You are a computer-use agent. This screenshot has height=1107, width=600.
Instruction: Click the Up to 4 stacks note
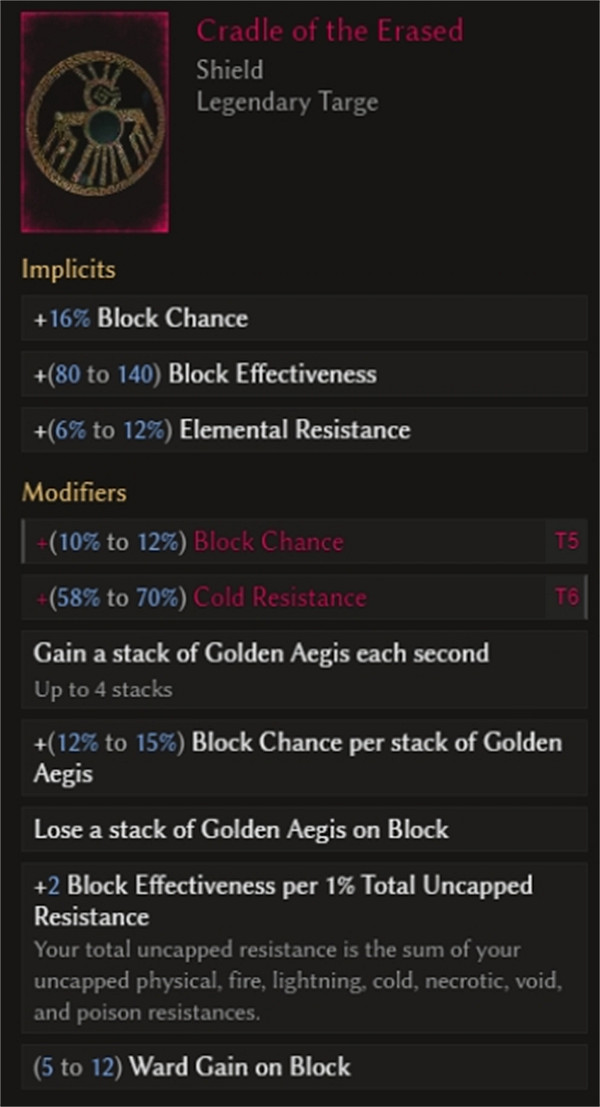coord(102,689)
